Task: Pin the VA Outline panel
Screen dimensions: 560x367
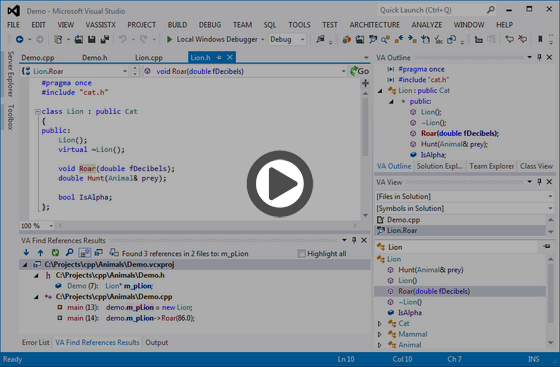Action: click(539, 57)
